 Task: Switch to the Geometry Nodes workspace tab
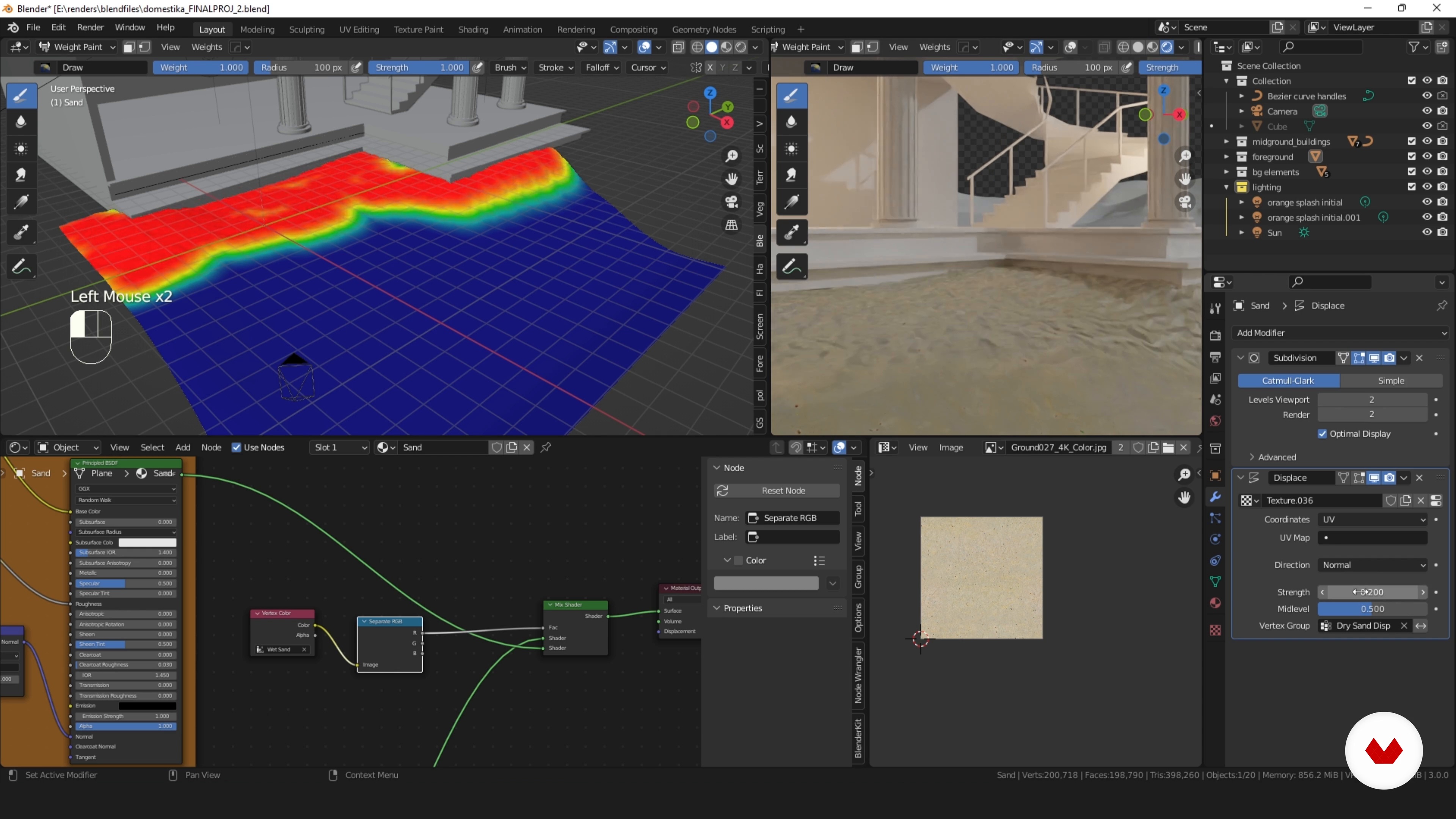click(704, 30)
